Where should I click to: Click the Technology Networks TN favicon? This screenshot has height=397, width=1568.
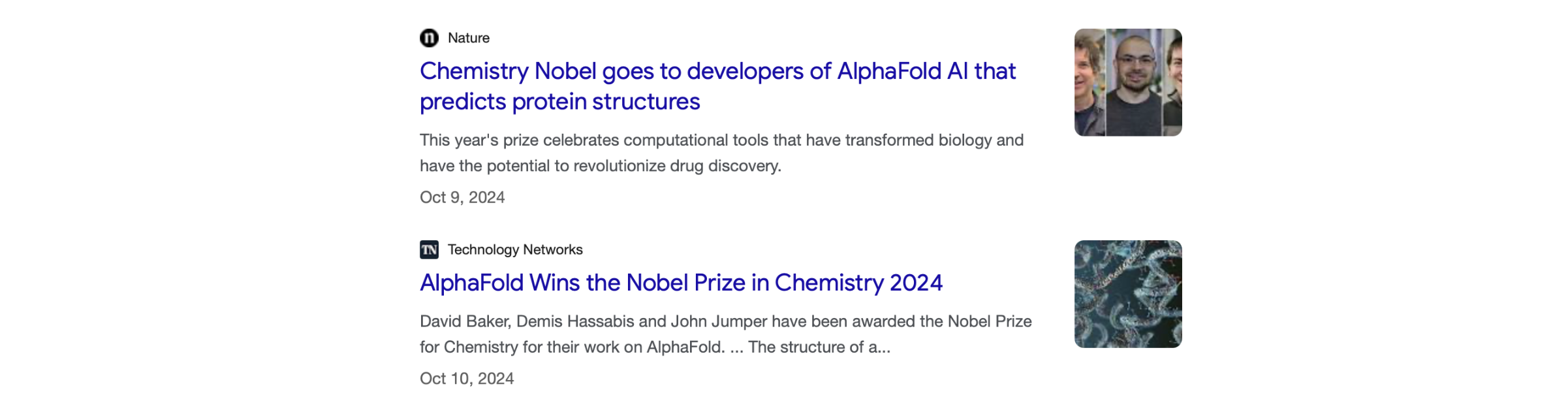click(x=429, y=249)
